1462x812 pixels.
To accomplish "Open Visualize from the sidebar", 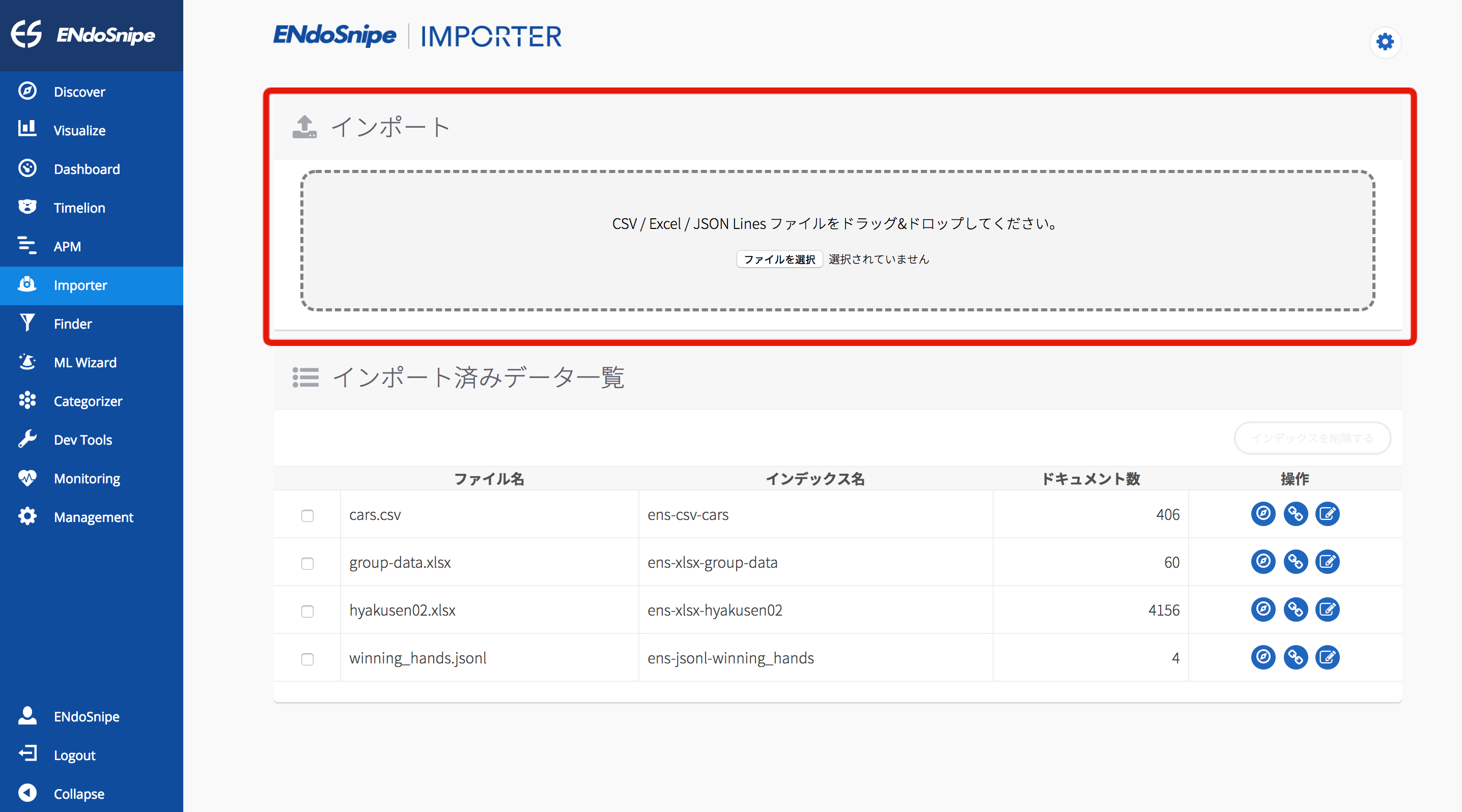I will 92,130.
